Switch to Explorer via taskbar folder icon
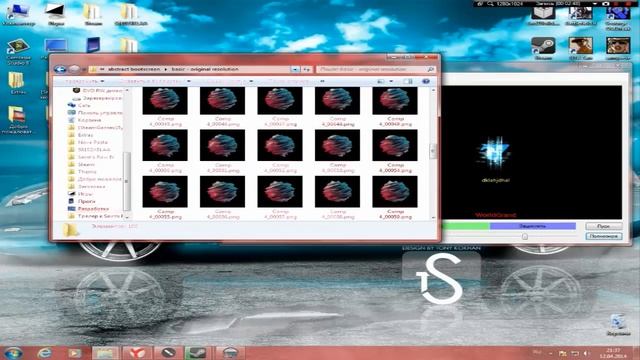This screenshot has height=360, width=640. [105, 353]
